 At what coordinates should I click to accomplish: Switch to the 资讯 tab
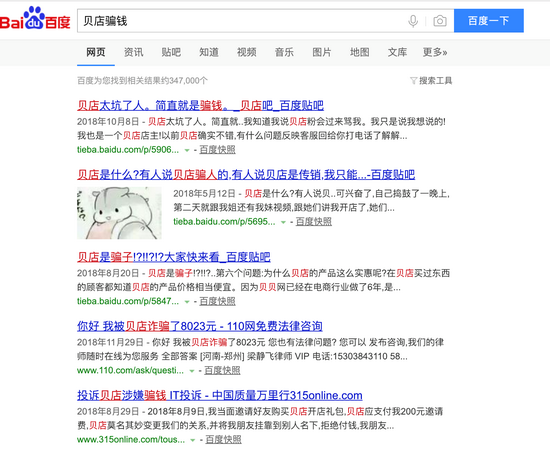134,52
